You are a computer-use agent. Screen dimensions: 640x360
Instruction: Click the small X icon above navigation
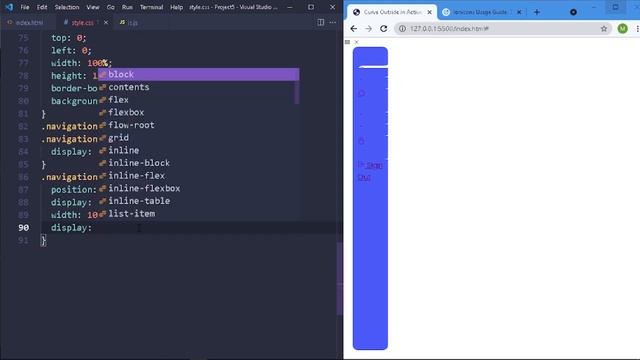(x=356, y=42)
